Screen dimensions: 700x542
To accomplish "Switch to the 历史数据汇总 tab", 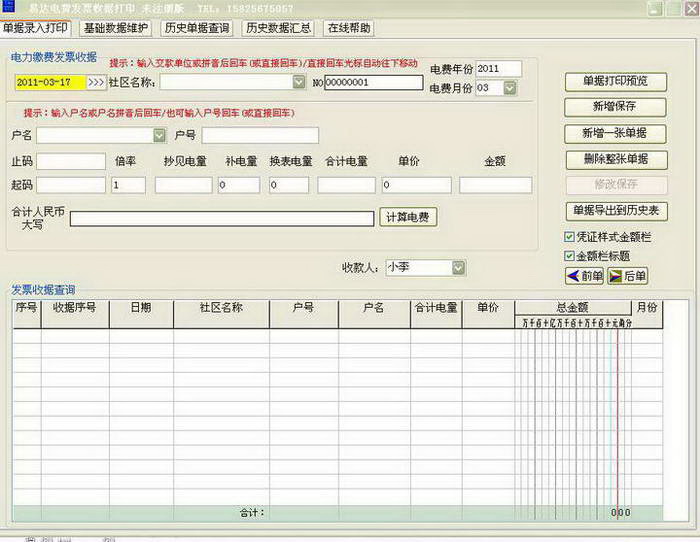I will pos(277,27).
